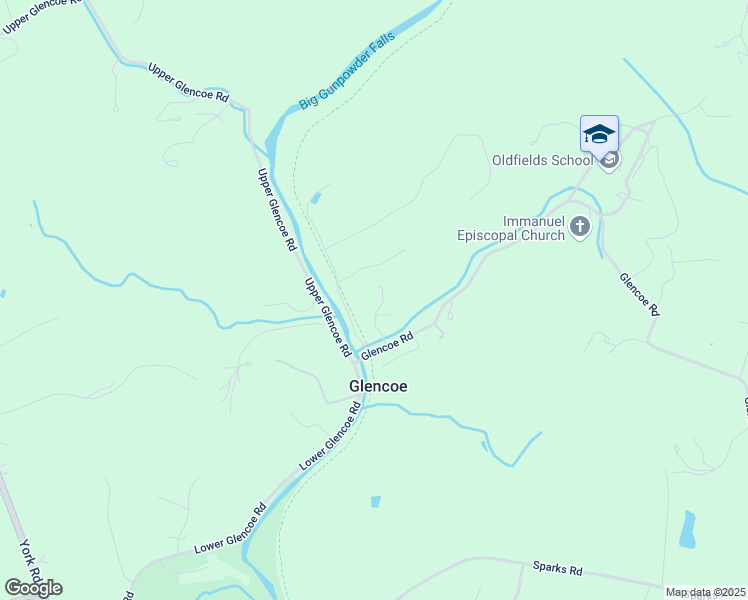The width and height of the screenshot is (748, 600).
Task: Click the tiny pond beside the dashed trail
Action: 315,198
